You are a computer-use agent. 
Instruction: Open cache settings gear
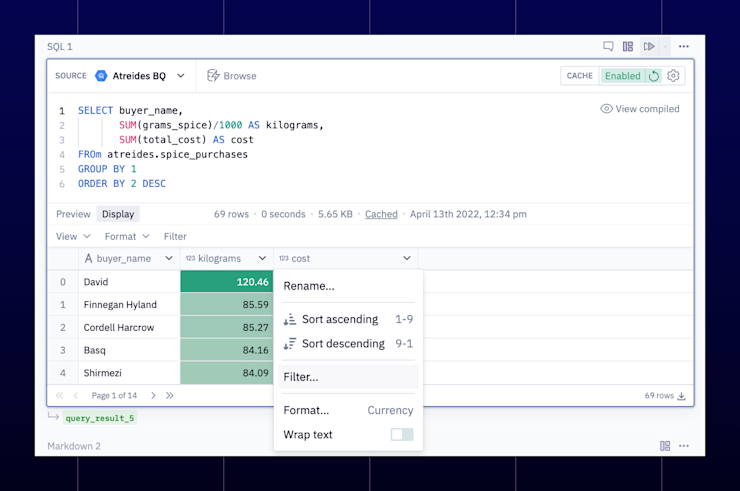(x=673, y=76)
